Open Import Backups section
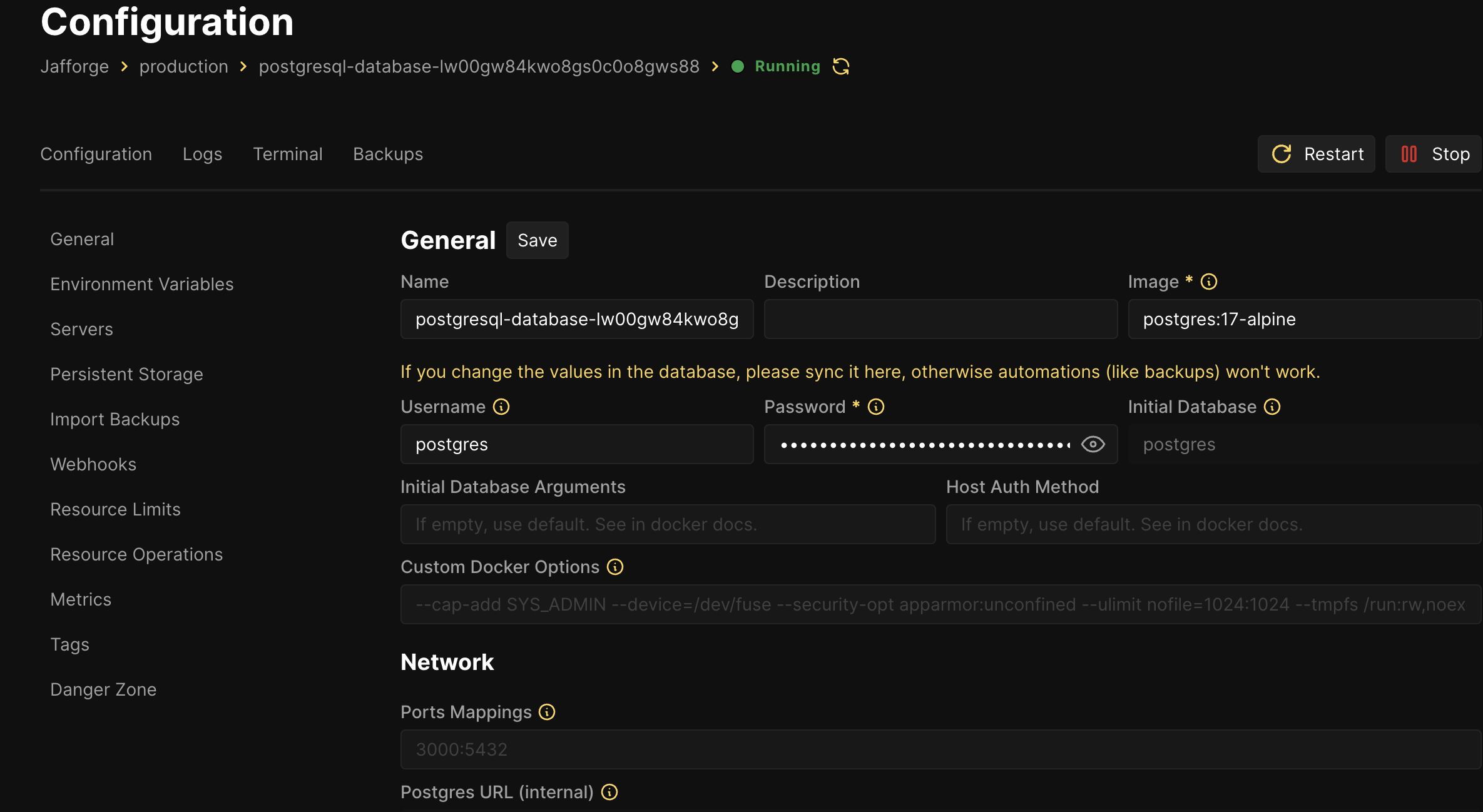The height and width of the screenshot is (812, 1483). (x=115, y=419)
